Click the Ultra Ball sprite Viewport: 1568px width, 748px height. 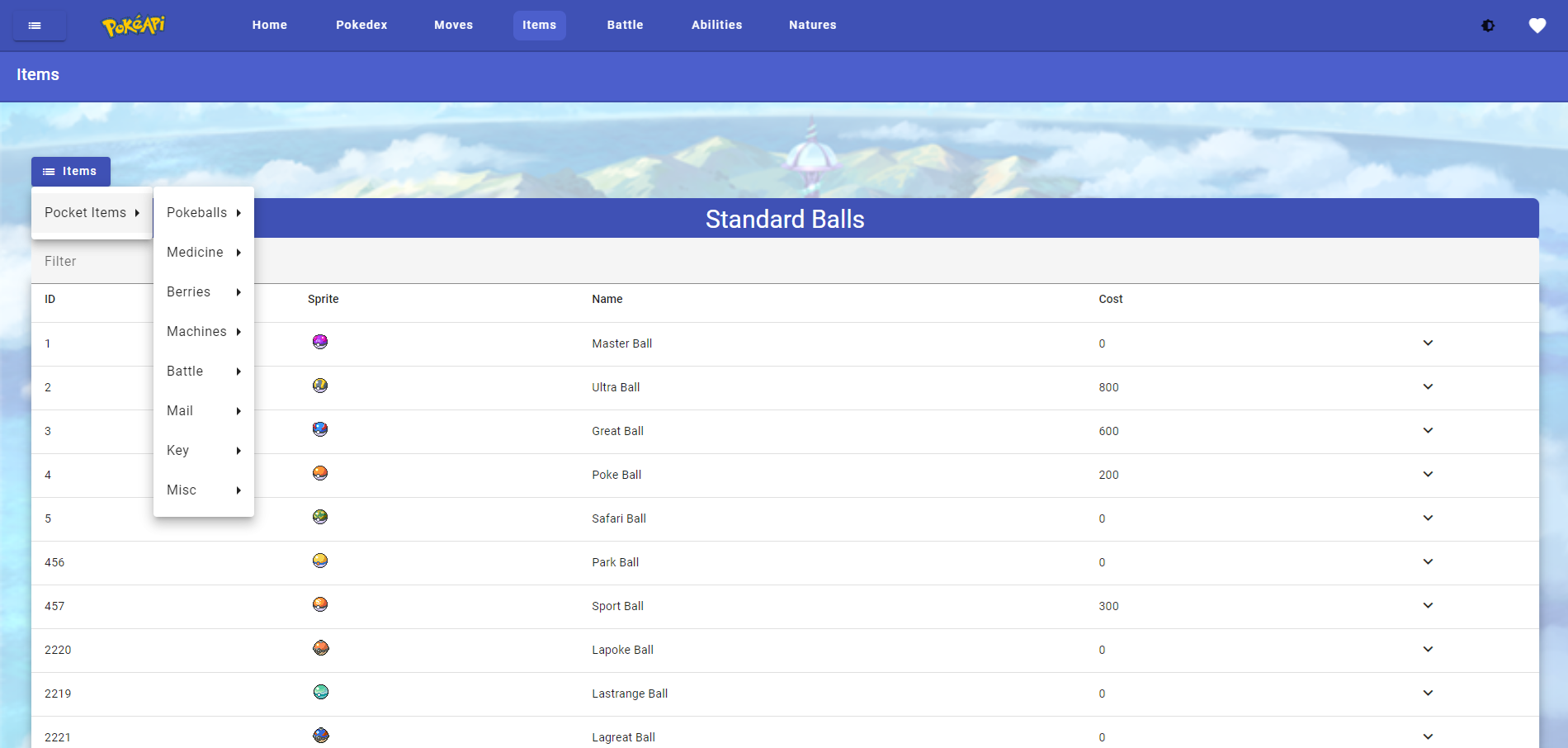tap(320, 386)
